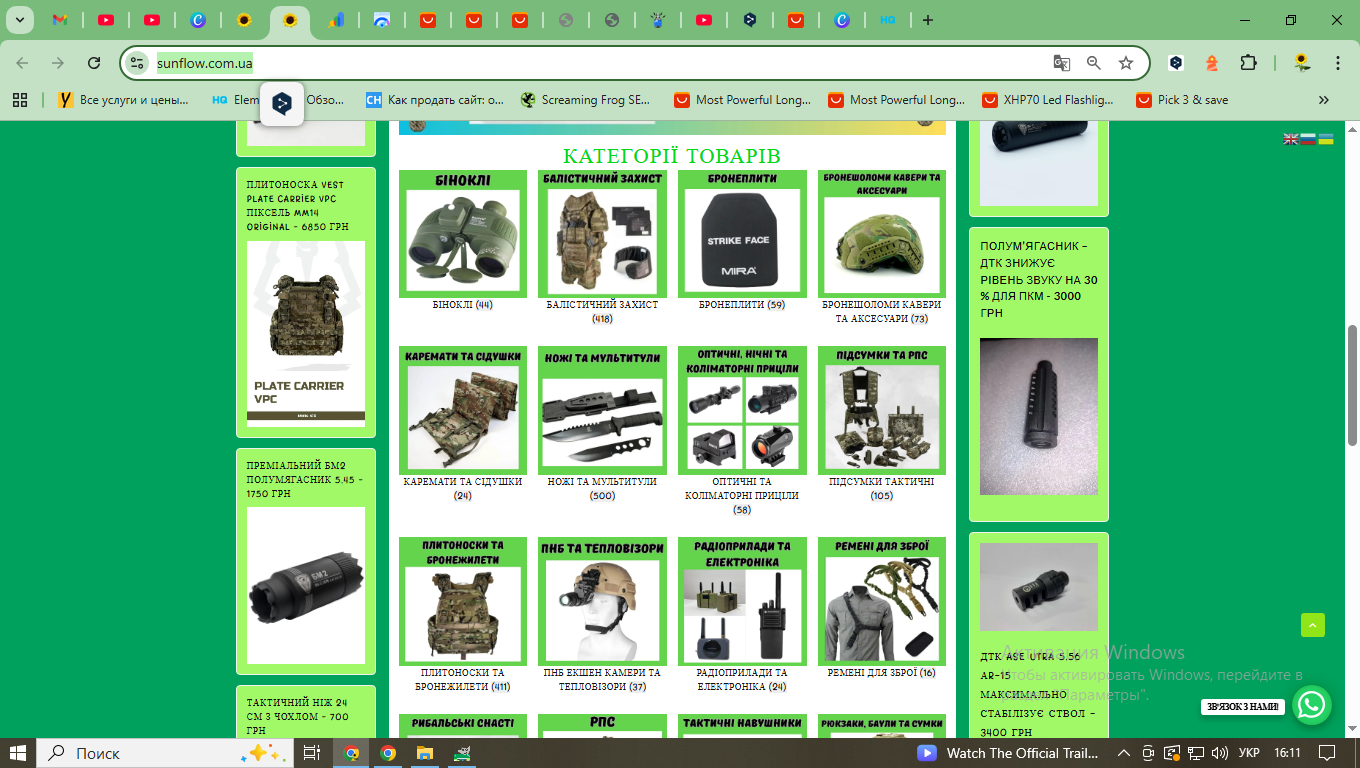1360x768 pixels.
Task: Open bookmark Как продать сайт
Action: click(x=435, y=100)
